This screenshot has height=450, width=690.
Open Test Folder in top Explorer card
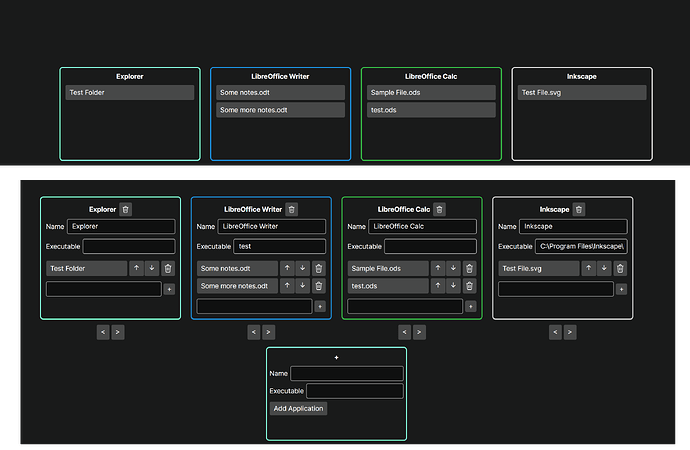[130, 92]
